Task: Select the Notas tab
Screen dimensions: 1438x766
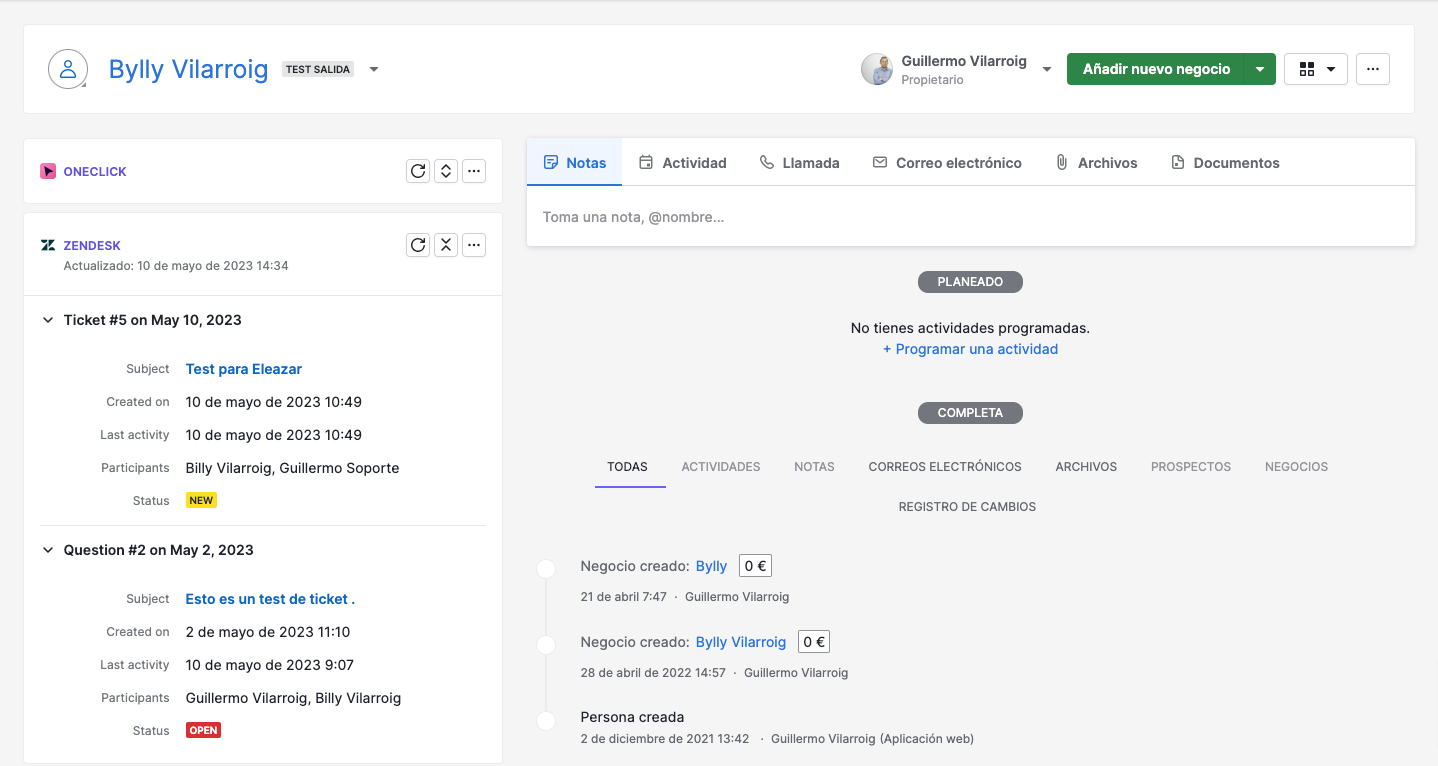Action: click(x=574, y=162)
